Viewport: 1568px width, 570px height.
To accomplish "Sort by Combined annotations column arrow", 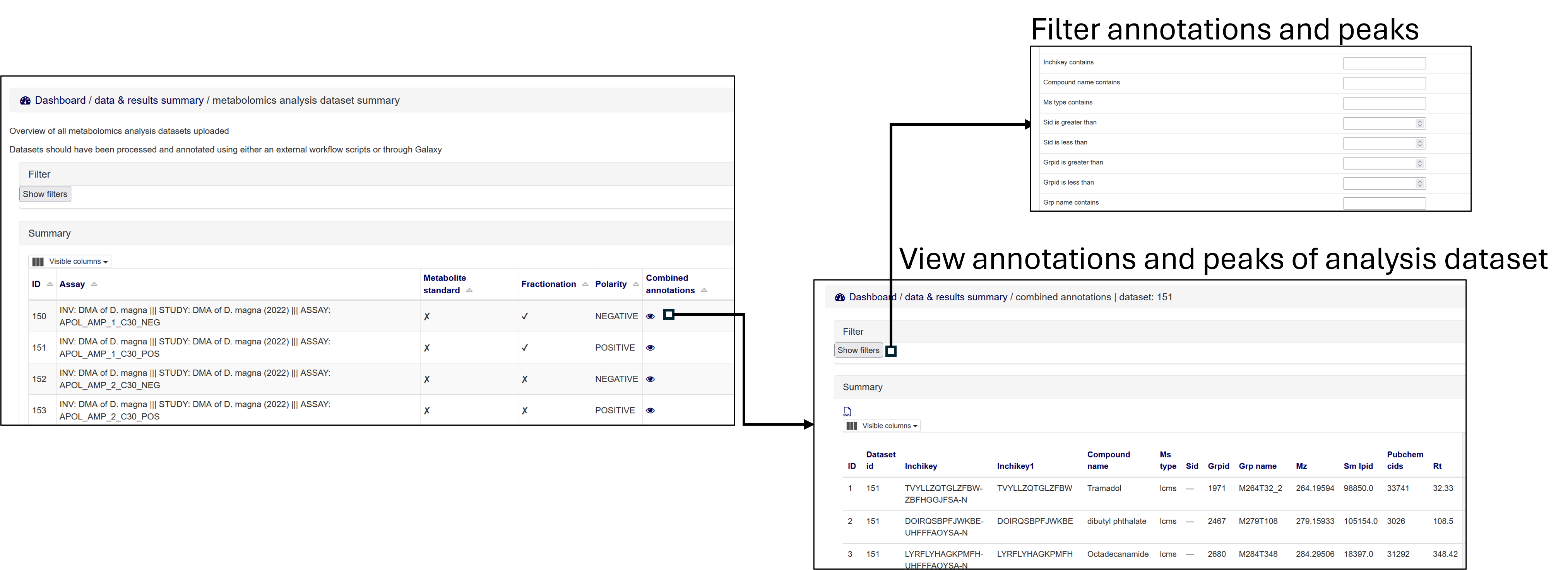I will click(704, 291).
